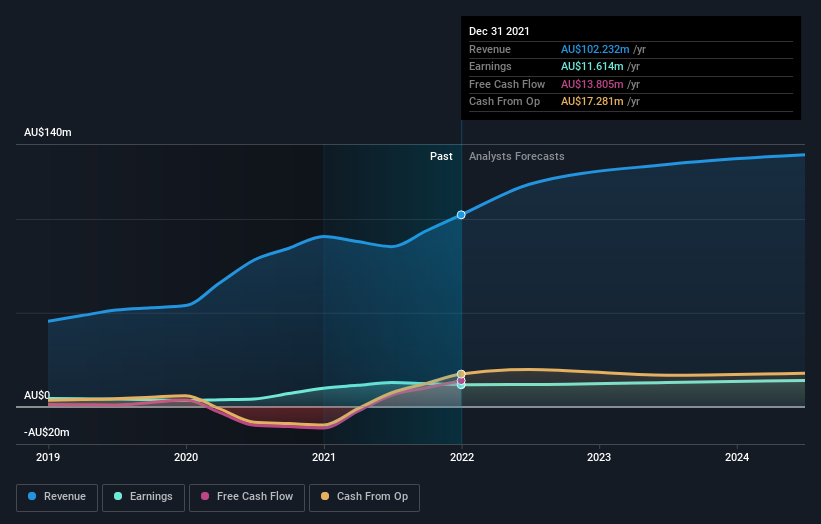Click the 2024 x-axis label
This screenshot has width=821, height=524.
pyautogui.click(x=737, y=457)
